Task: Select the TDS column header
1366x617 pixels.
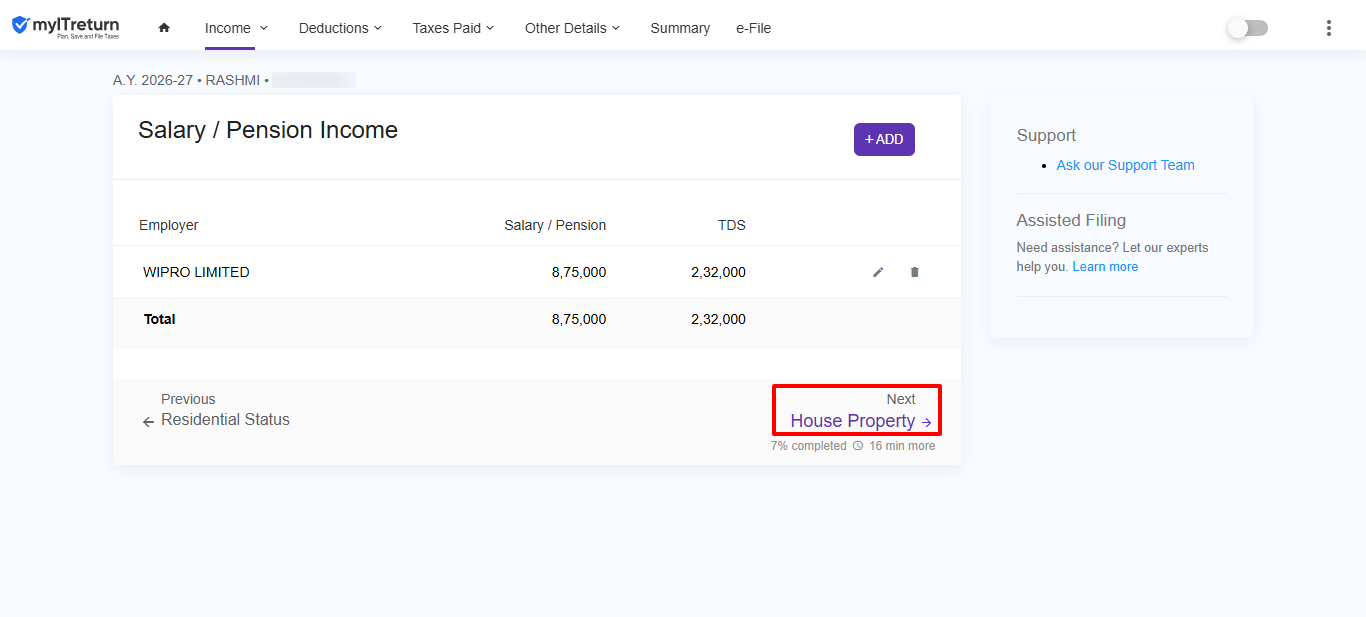Action: tap(732, 225)
